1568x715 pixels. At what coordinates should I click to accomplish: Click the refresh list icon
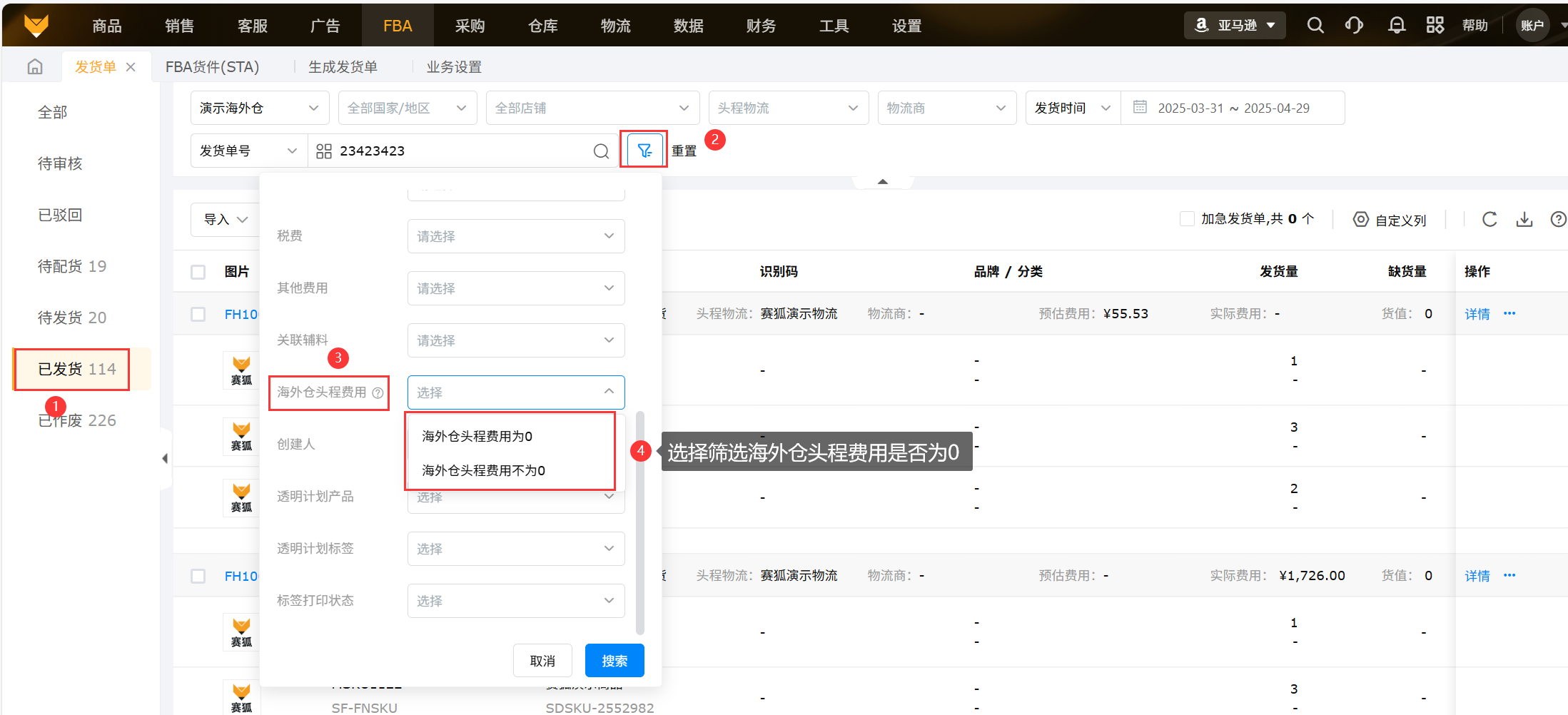pos(1489,220)
